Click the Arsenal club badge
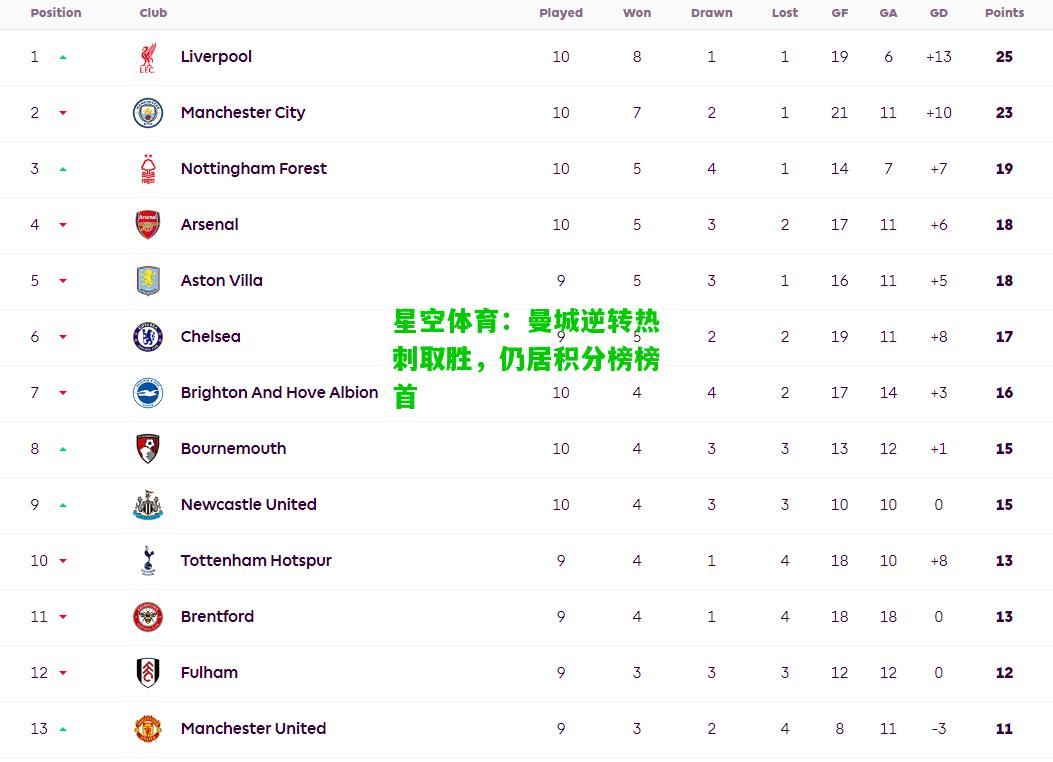The width and height of the screenshot is (1053, 762). tap(148, 225)
